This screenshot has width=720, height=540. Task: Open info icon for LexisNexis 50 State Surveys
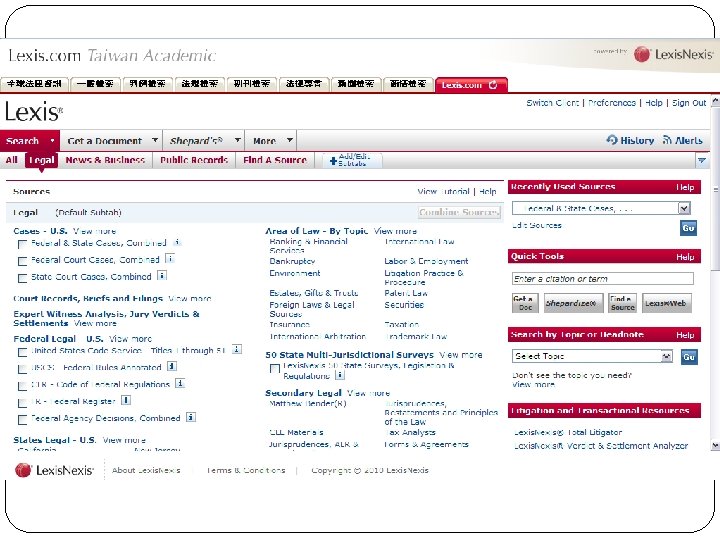pyautogui.click(x=340, y=375)
